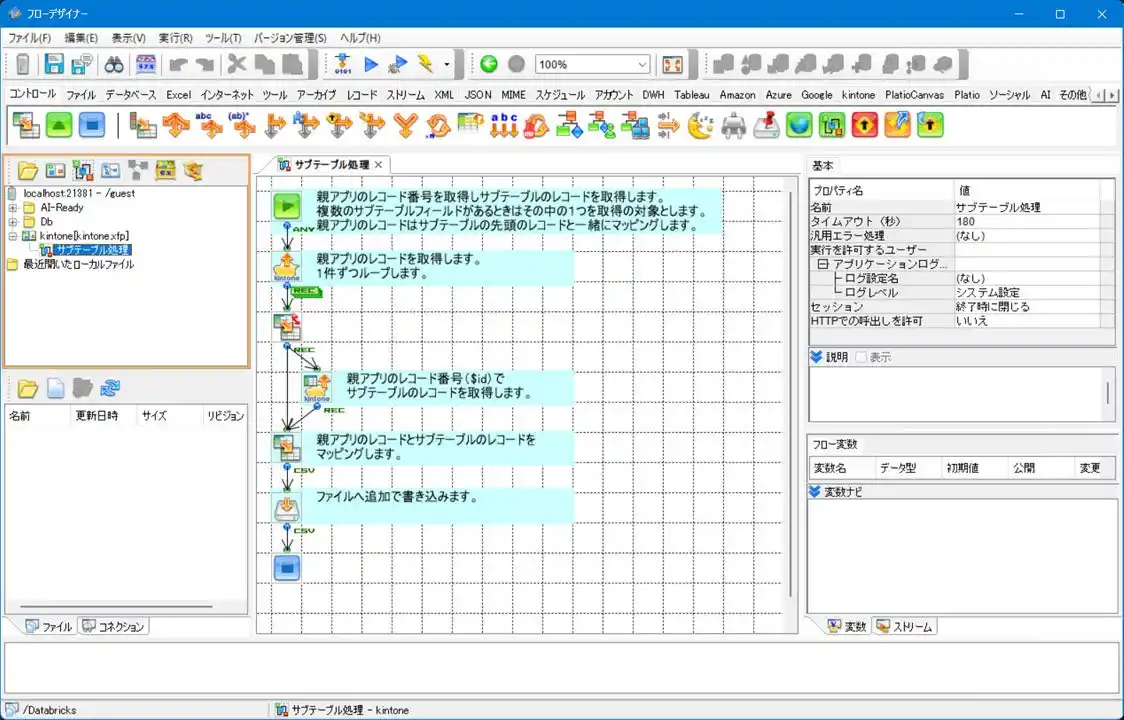
Task: Click the scissors Cut icon
Action: 236,65
